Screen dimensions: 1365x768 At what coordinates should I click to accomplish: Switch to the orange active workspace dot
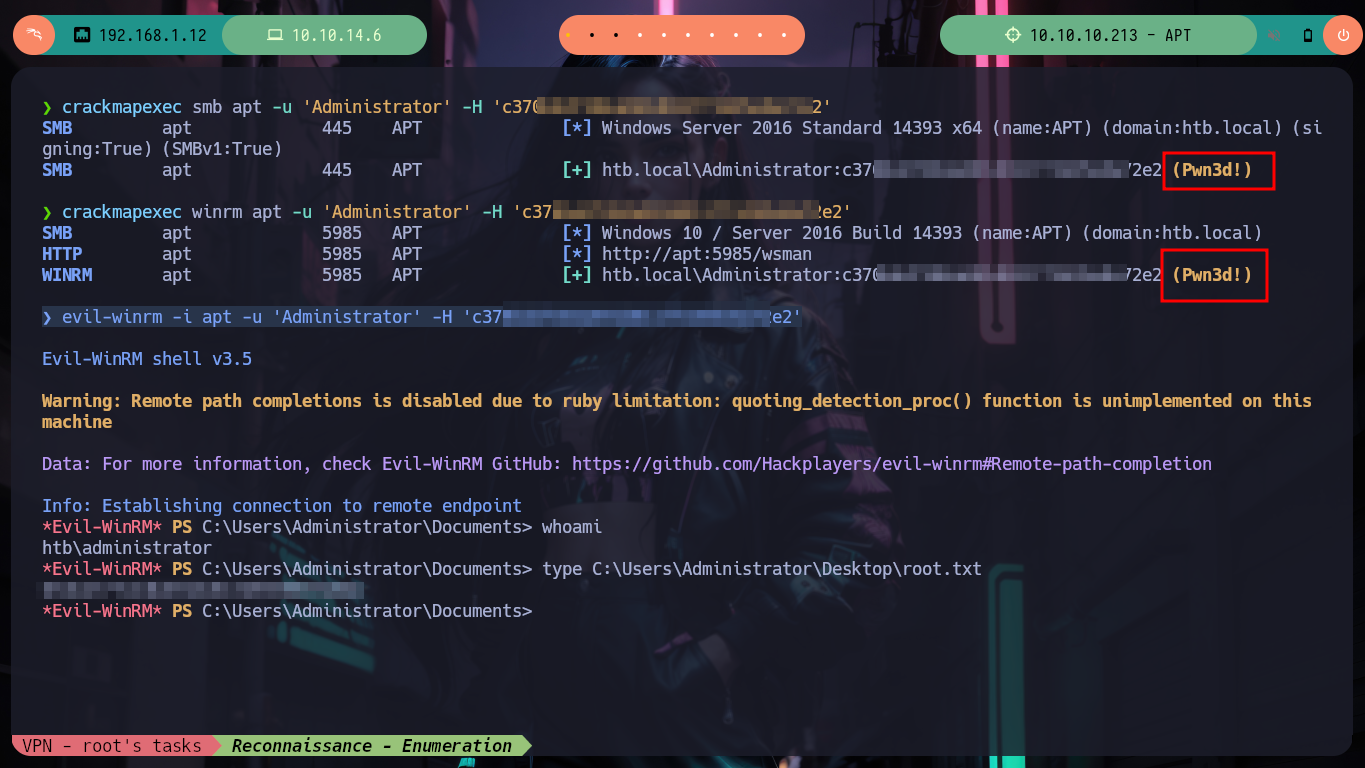coord(568,35)
